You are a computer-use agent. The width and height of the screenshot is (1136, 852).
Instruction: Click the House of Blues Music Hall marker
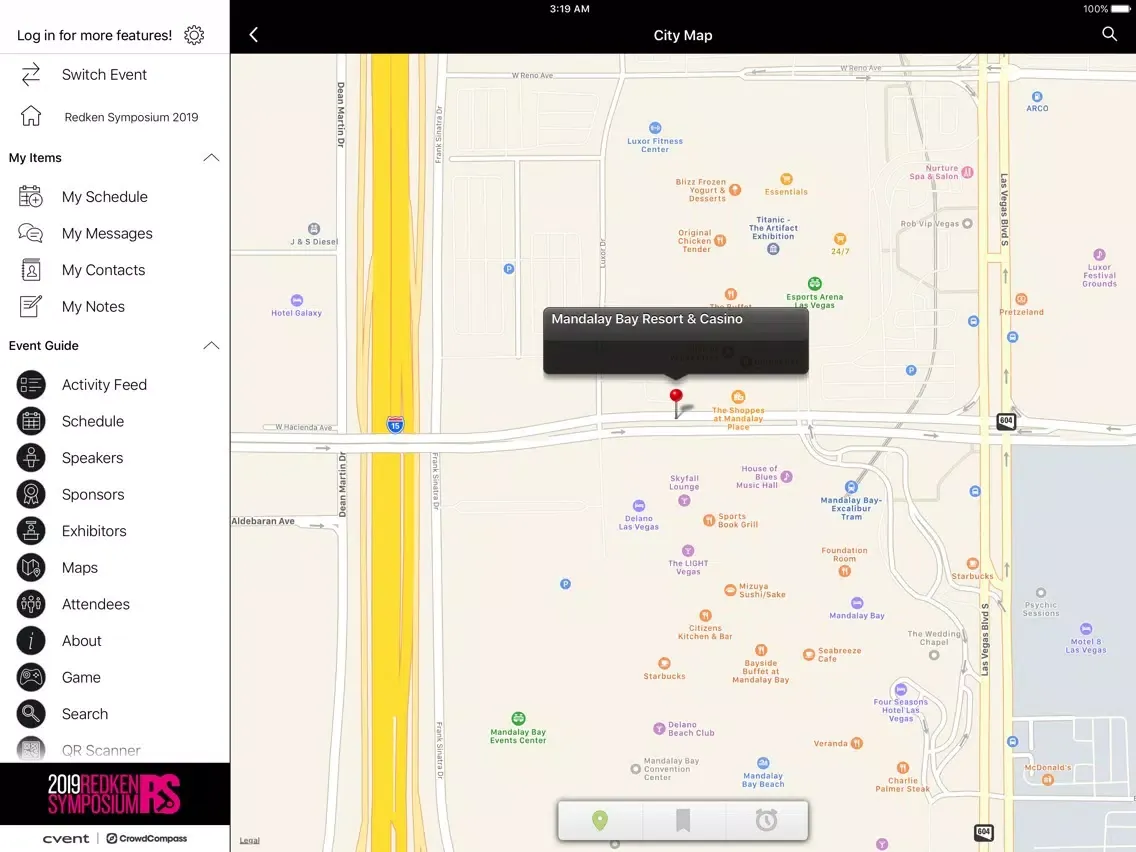pyautogui.click(x=787, y=477)
